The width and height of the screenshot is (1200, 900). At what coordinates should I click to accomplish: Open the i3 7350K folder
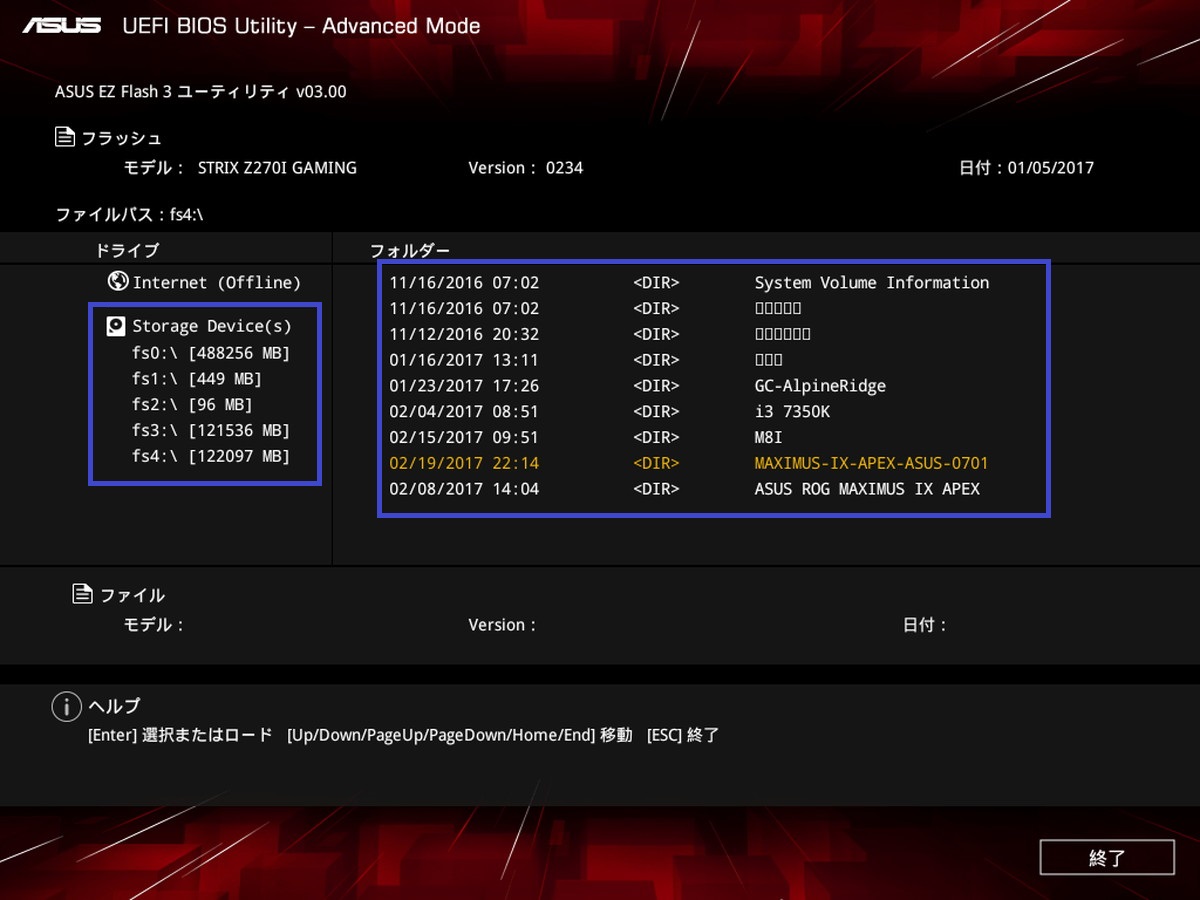click(x=792, y=412)
